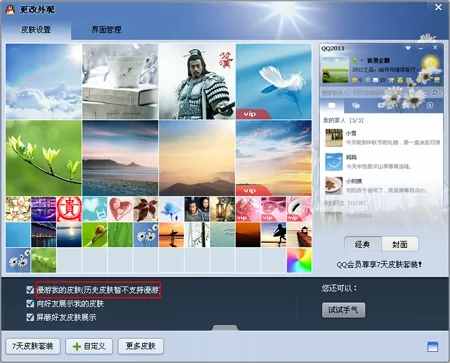Select moonlit sea skin thumbnail

coord(69,235)
